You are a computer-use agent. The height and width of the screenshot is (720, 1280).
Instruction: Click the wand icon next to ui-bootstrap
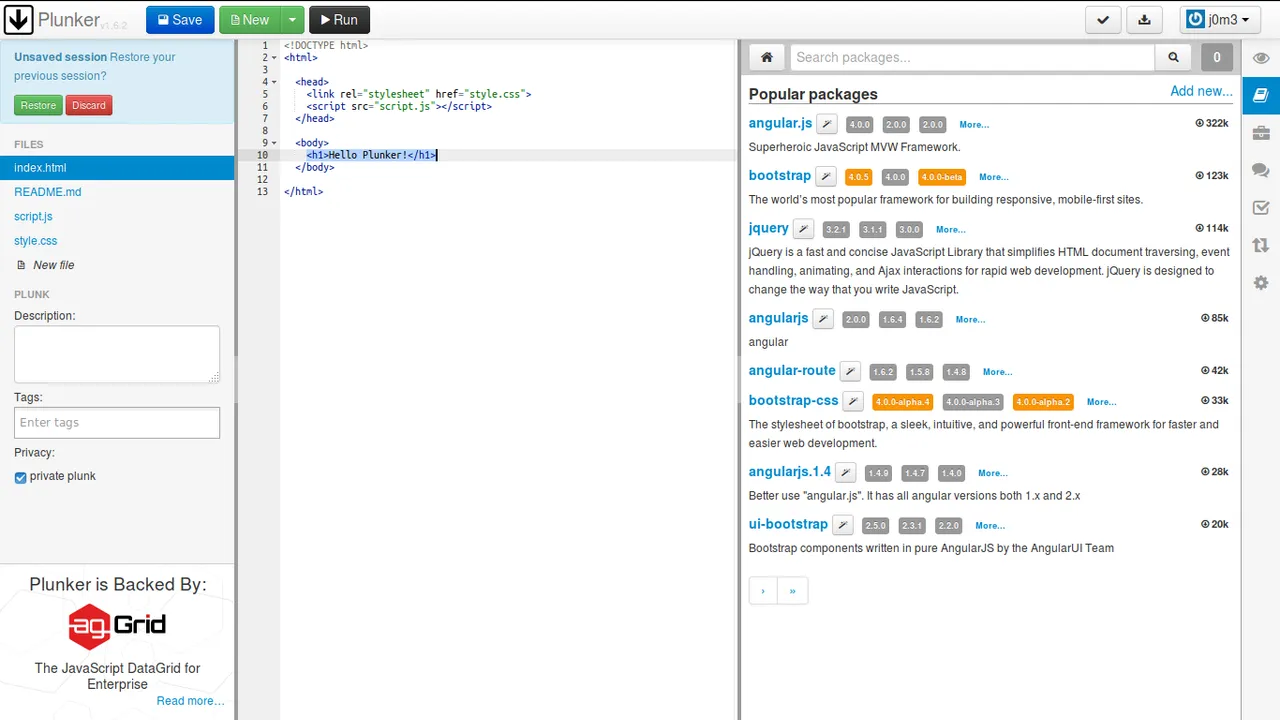pos(843,525)
